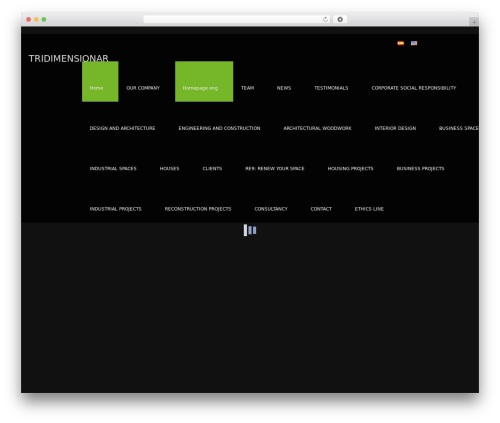Open Industrial Projects menu item
Viewport: 500px width, 423px height.
115,209
